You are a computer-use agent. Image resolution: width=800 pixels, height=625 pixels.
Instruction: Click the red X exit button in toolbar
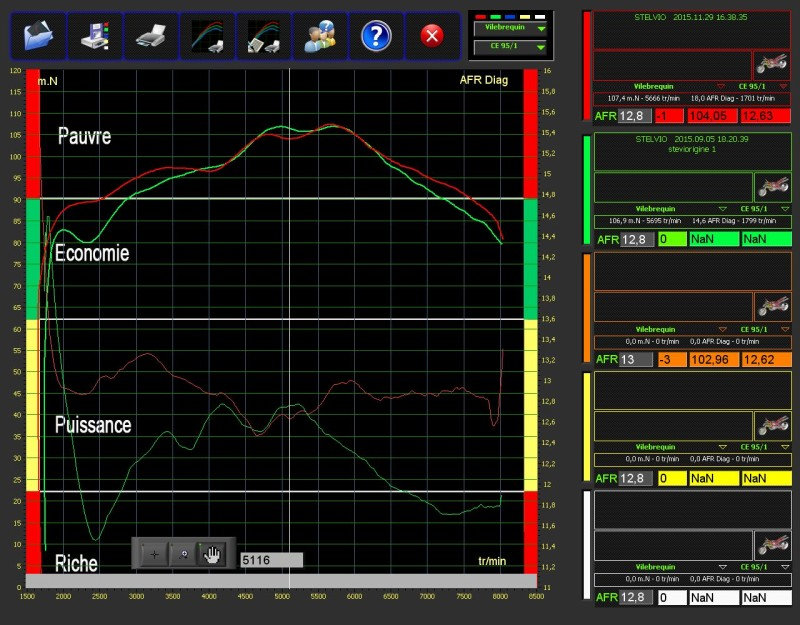point(432,36)
